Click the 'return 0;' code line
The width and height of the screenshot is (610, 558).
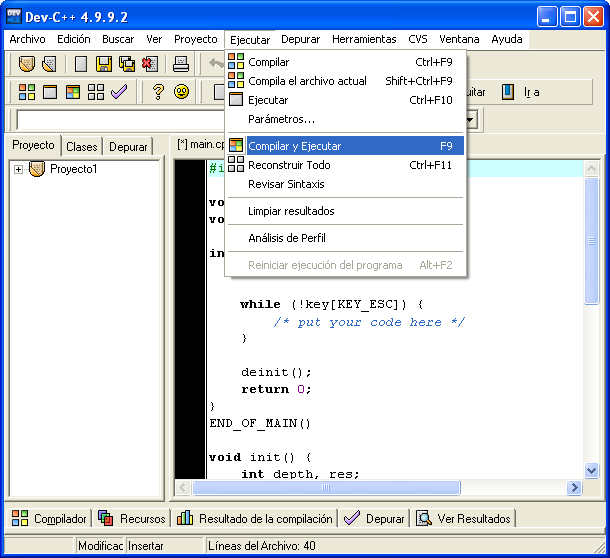click(x=276, y=389)
